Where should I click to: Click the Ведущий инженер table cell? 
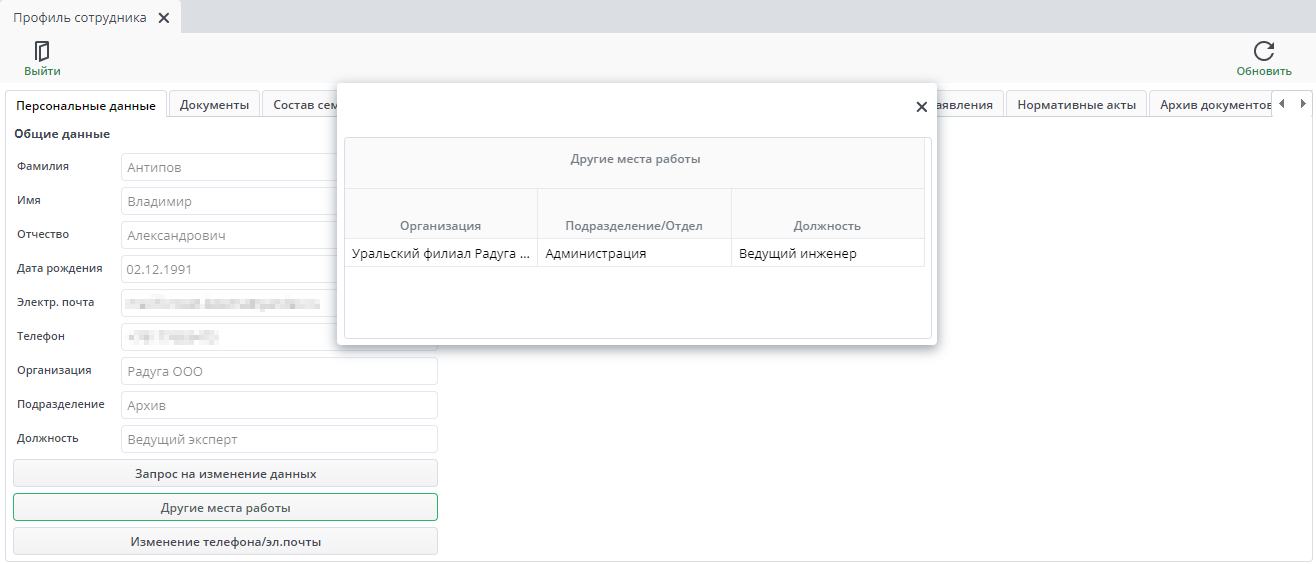coord(827,254)
